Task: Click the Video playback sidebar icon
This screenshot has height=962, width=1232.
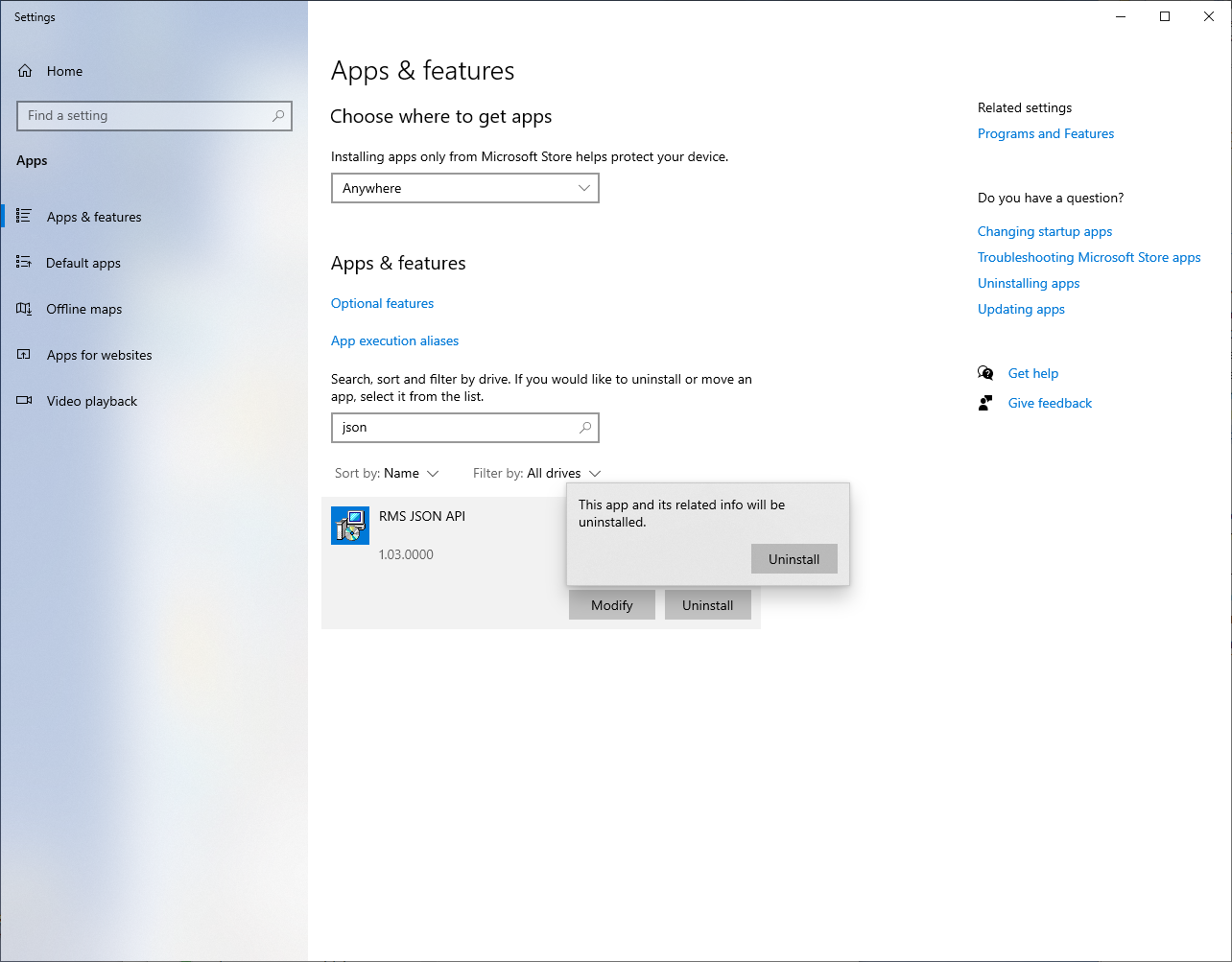Action: 25,401
